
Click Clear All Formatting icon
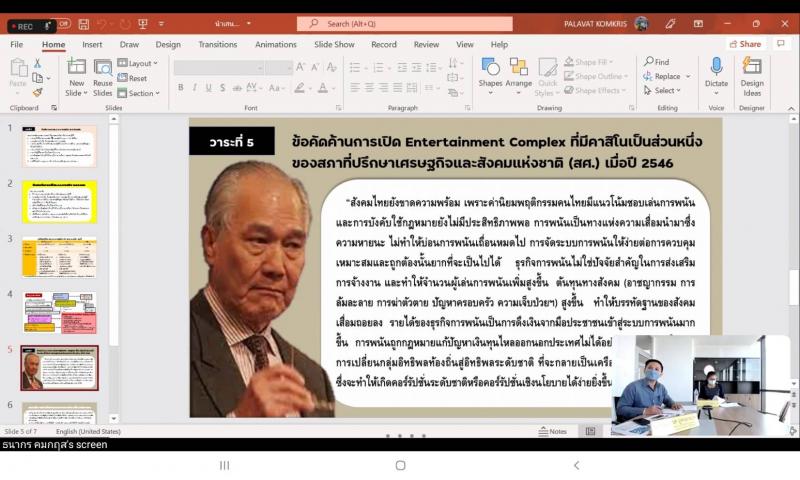(x=331, y=67)
